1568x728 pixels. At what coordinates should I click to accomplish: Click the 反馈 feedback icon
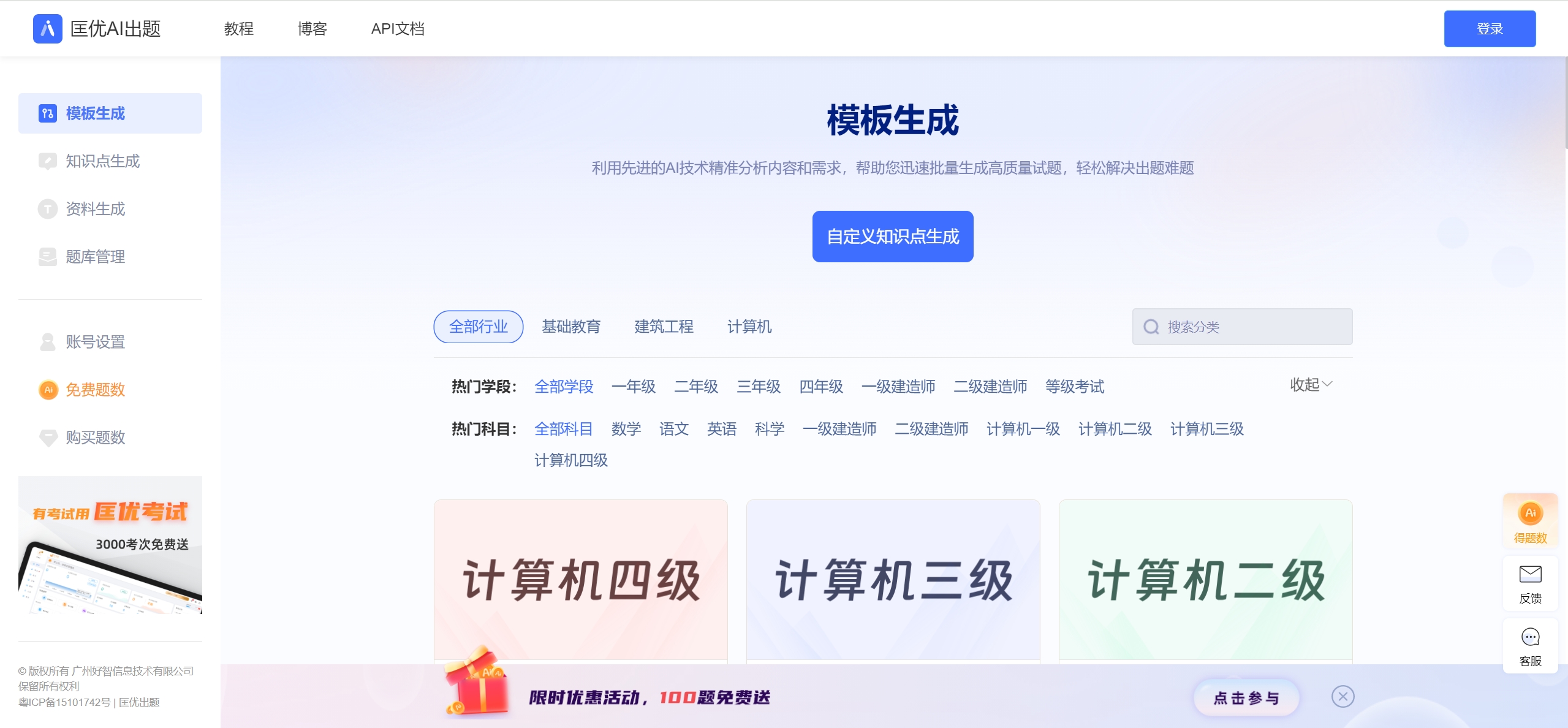coord(1530,582)
